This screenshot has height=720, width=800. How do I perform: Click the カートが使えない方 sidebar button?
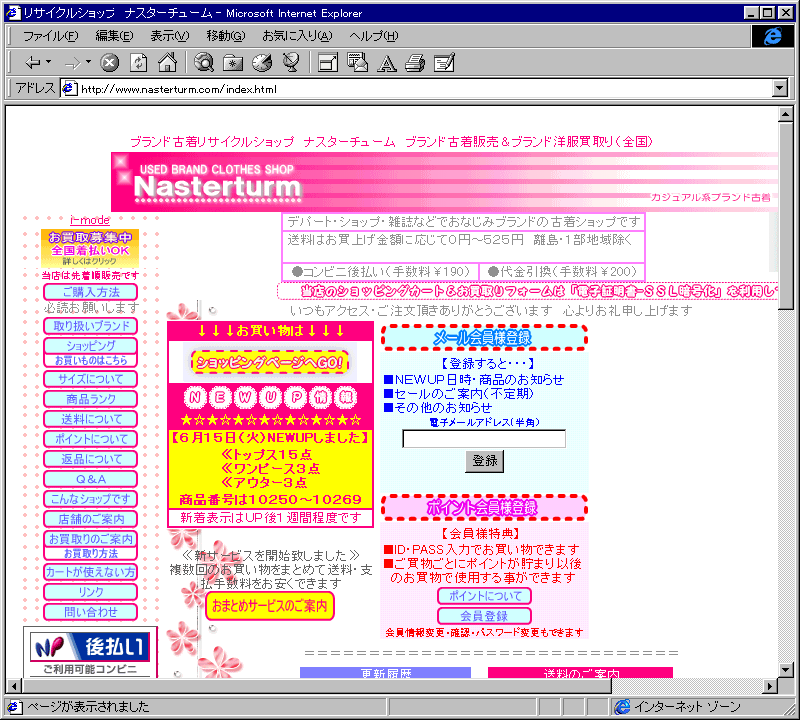pyautogui.click(x=91, y=572)
